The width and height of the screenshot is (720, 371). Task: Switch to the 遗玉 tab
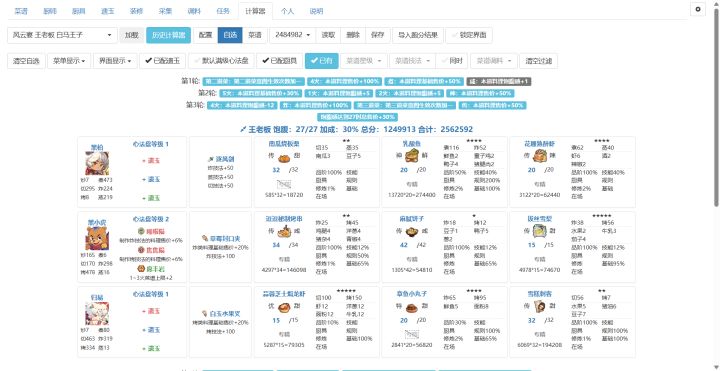click(x=107, y=11)
